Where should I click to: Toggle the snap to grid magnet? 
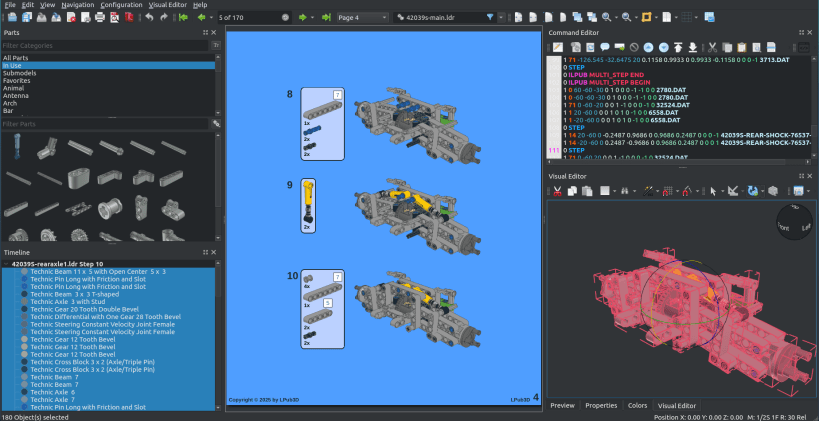click(x=666, y=191)
